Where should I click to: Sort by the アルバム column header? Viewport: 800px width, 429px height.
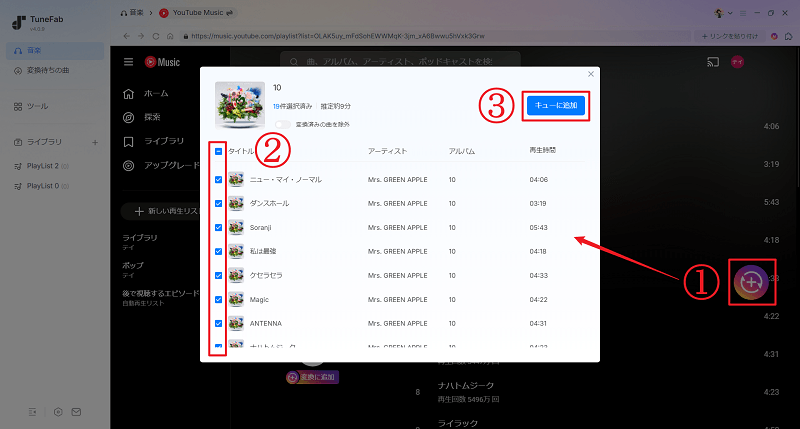pyautogui.click(x=462, y=151)
